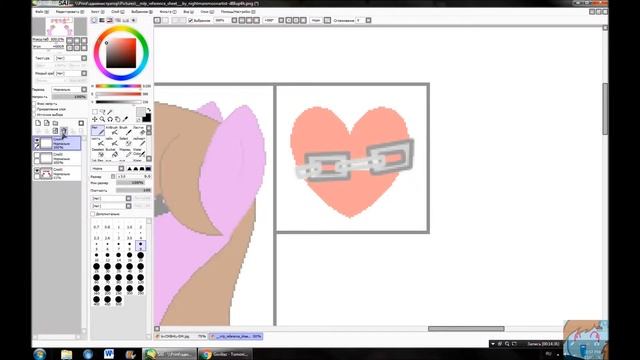Adjust the hue H color slider
The height and width of the screenshot is (360, 640).
[x=119, y=86]
